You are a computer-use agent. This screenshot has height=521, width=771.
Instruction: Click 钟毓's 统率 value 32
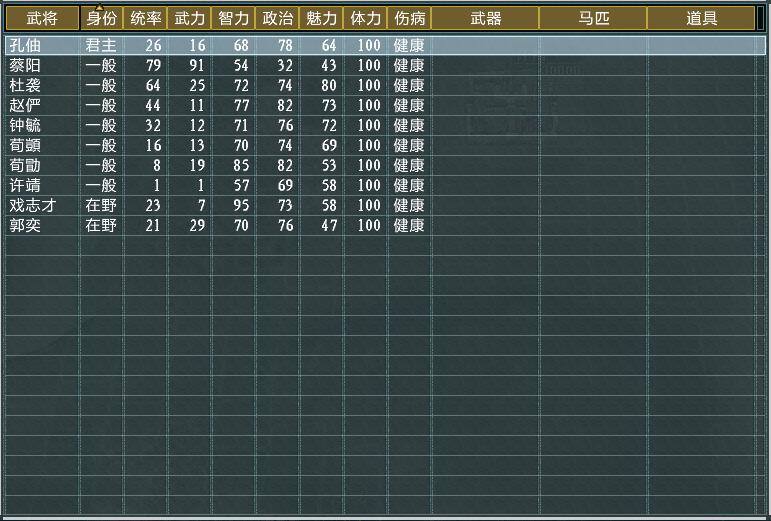pyautogui.click(x=153, y=125)
